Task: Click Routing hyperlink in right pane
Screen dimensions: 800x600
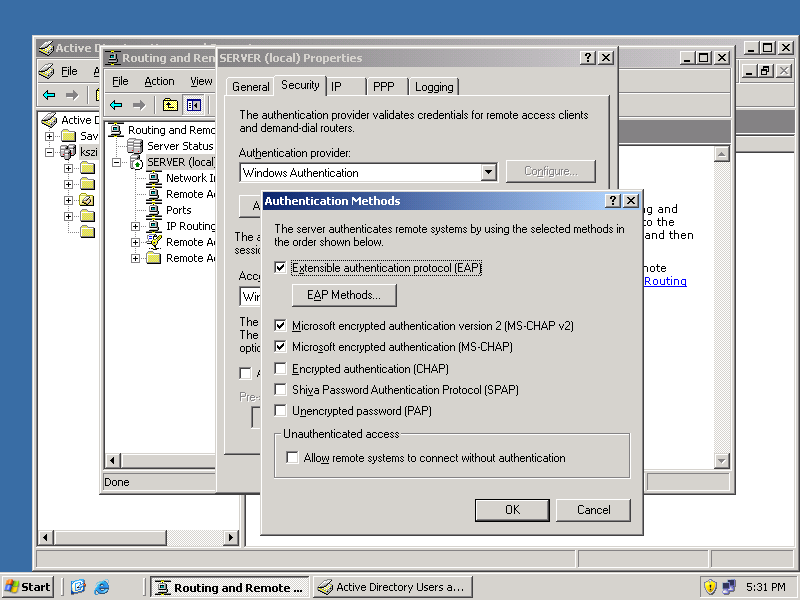Action: [665, 281]
